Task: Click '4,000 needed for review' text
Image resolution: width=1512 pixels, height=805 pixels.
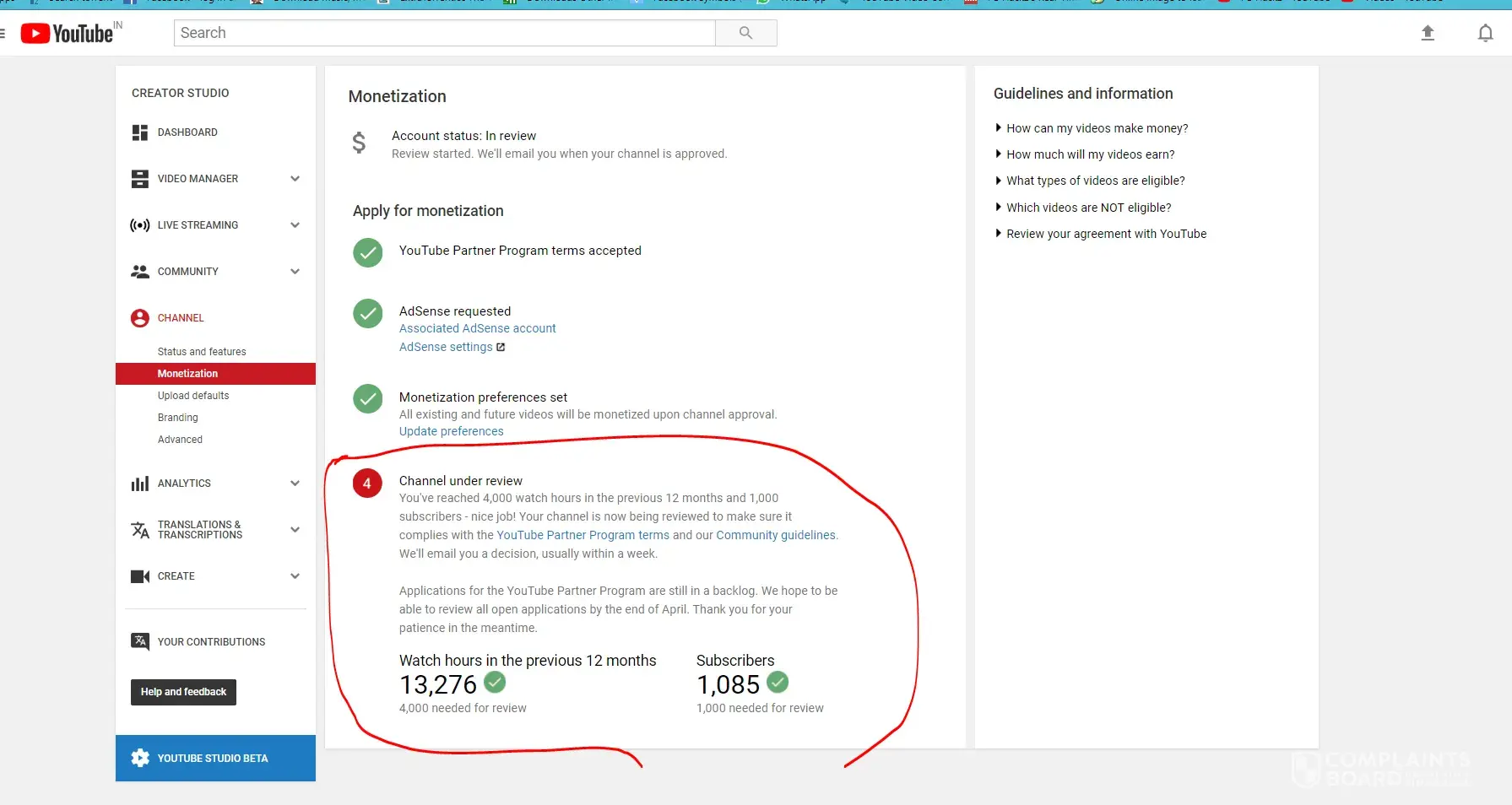Action: click(x=463, y=708)
